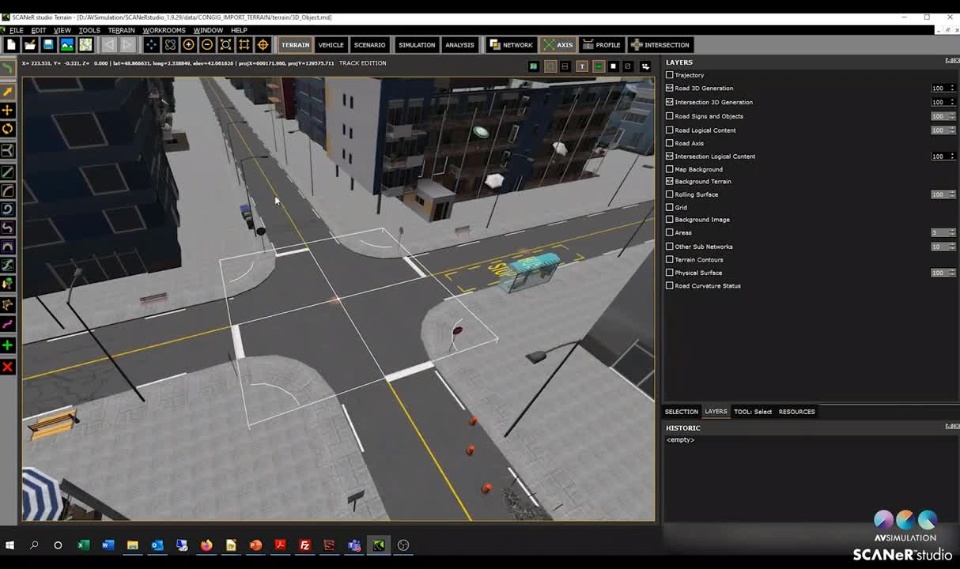Image resolution: width=960 pixels, height=569 pixels.
Task: Click the Zoom to fit icon
Action: pyautogui.click(x=226, y=45)
